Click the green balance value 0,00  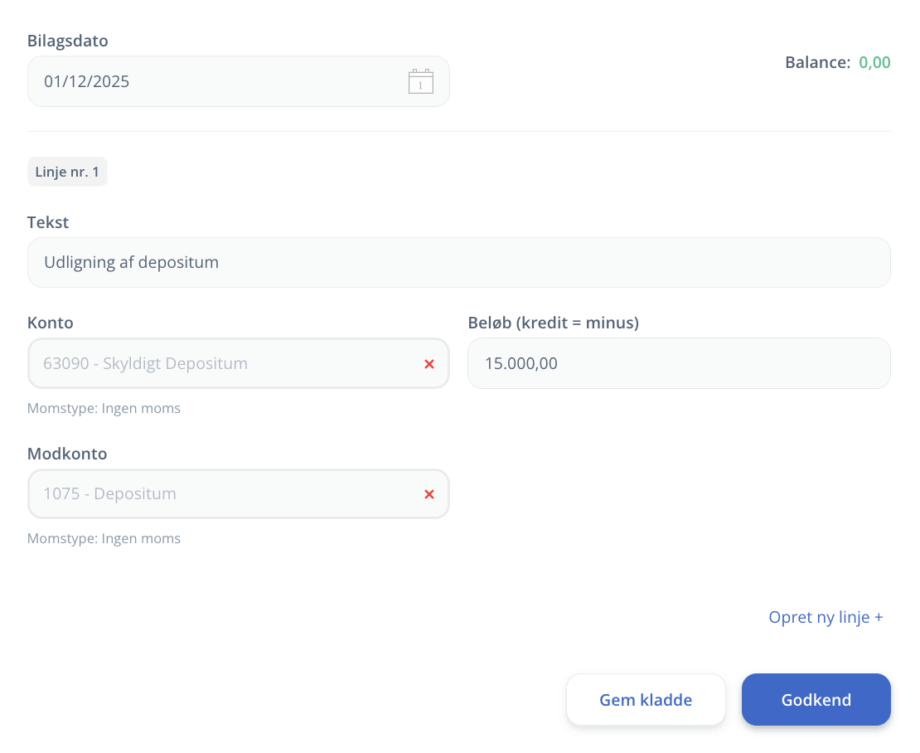874,62
